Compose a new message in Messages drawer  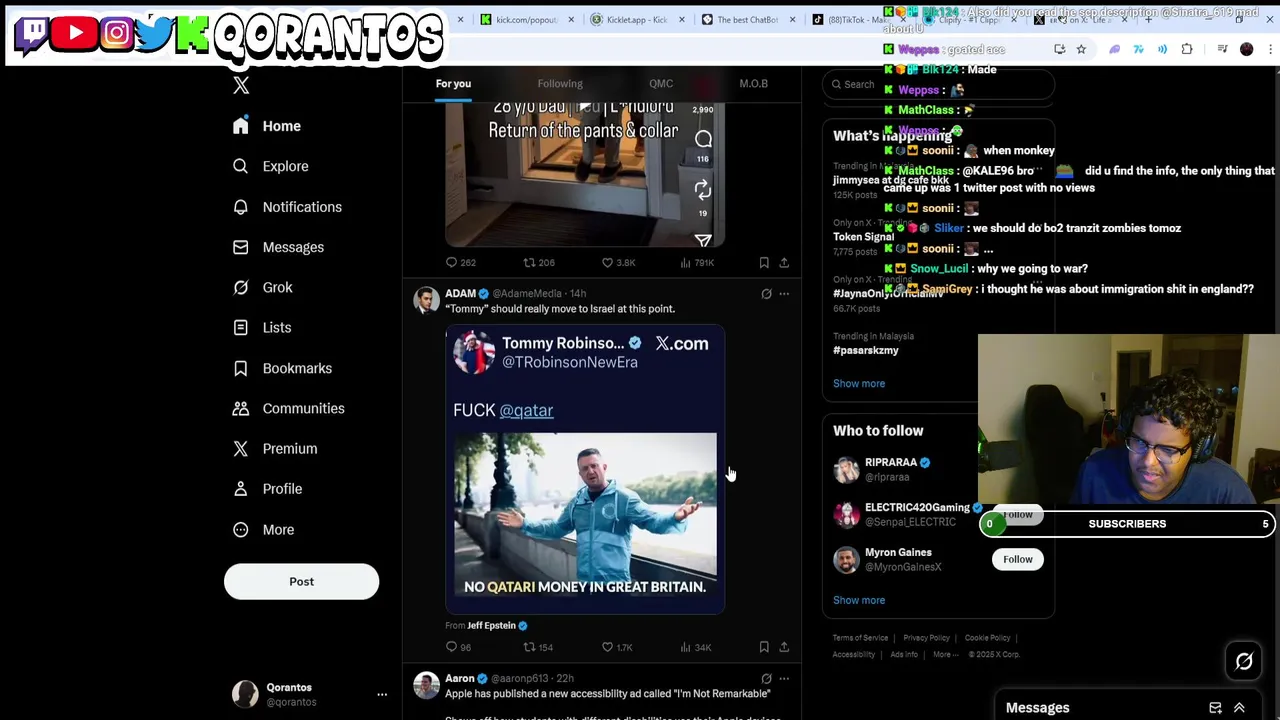[x=1215, y=708]
